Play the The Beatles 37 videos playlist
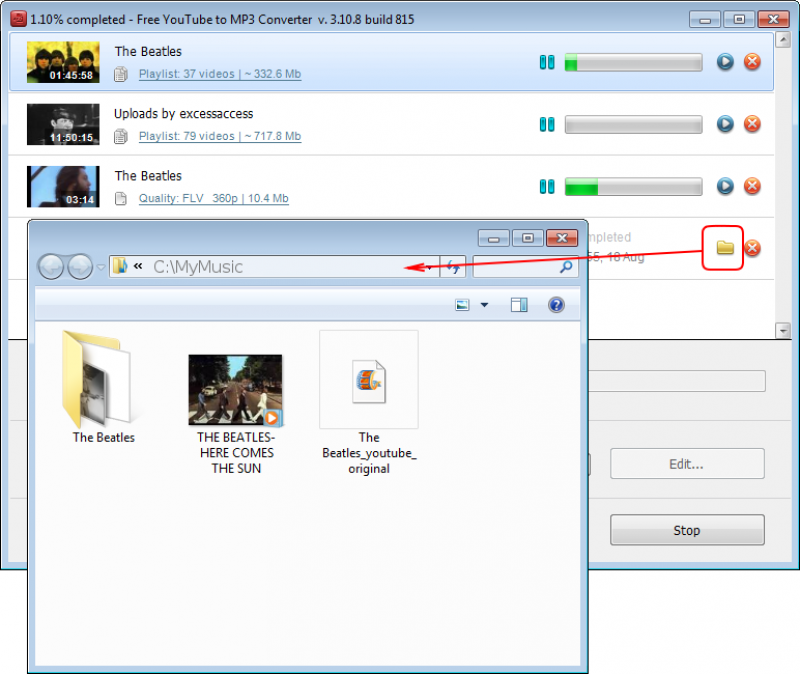This screenshot has width=800, height=674. 725,62
